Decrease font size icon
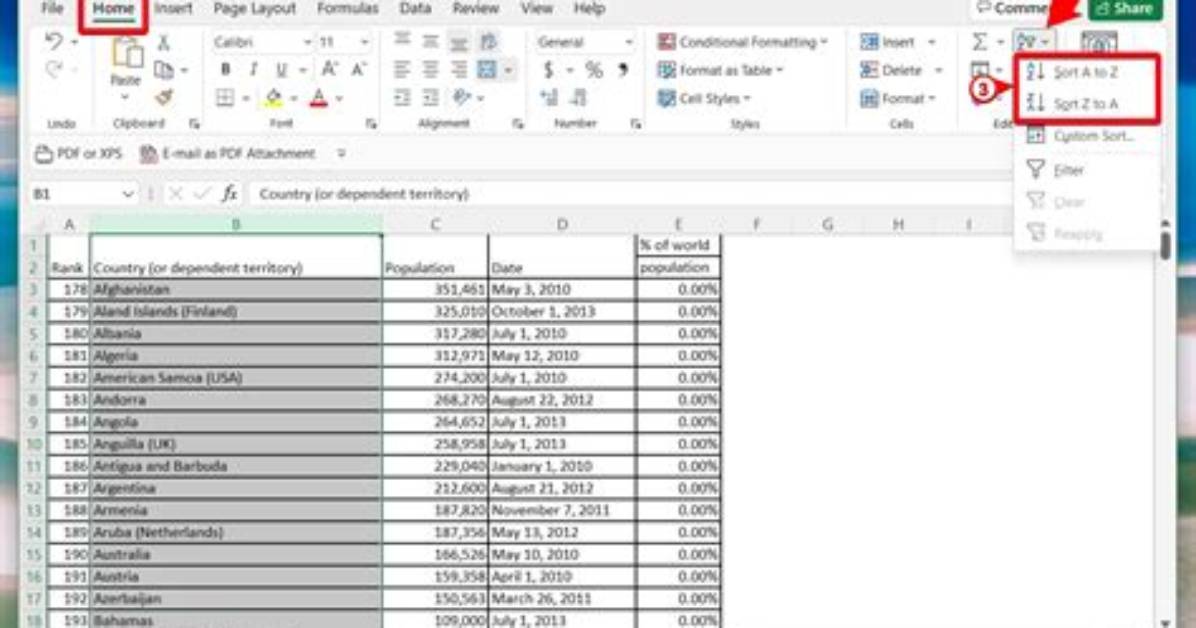The height and width of the screenshot is (628, 1196). pyautogui.click(x=358, y=69)
